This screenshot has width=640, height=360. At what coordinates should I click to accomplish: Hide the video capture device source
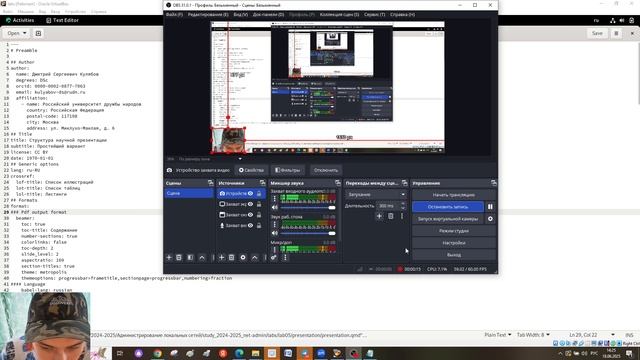250,193
